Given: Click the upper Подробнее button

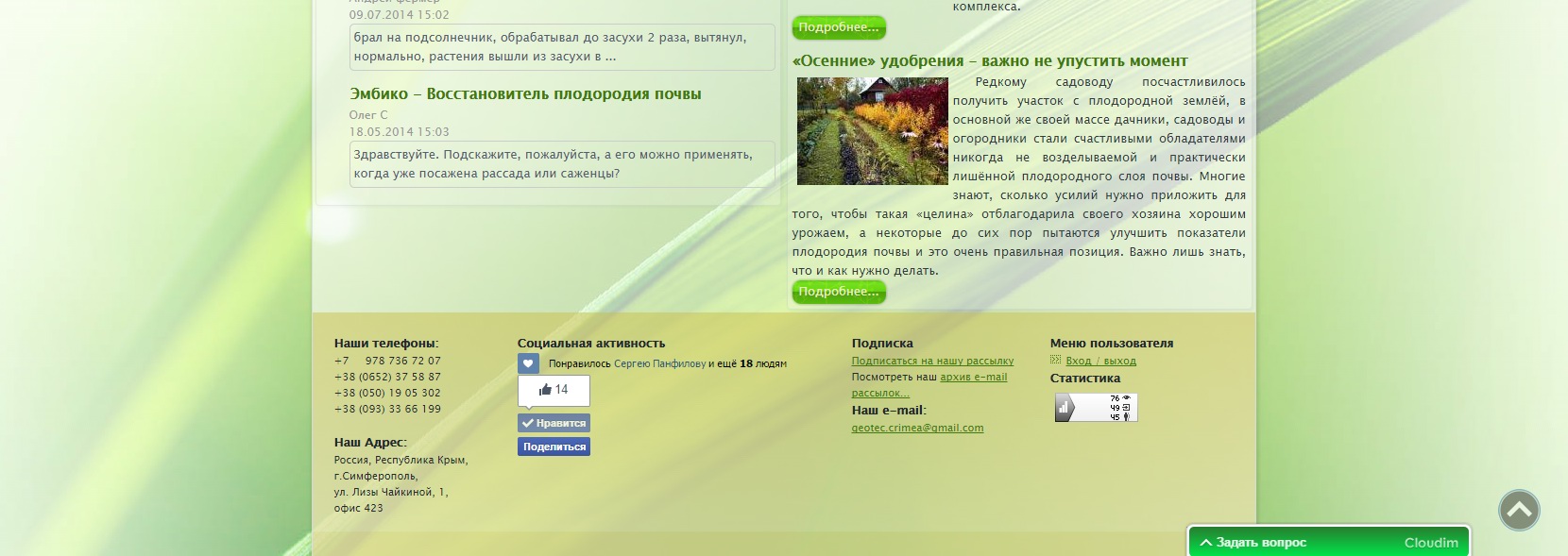Looking at the screenshot, I should 838,27.
